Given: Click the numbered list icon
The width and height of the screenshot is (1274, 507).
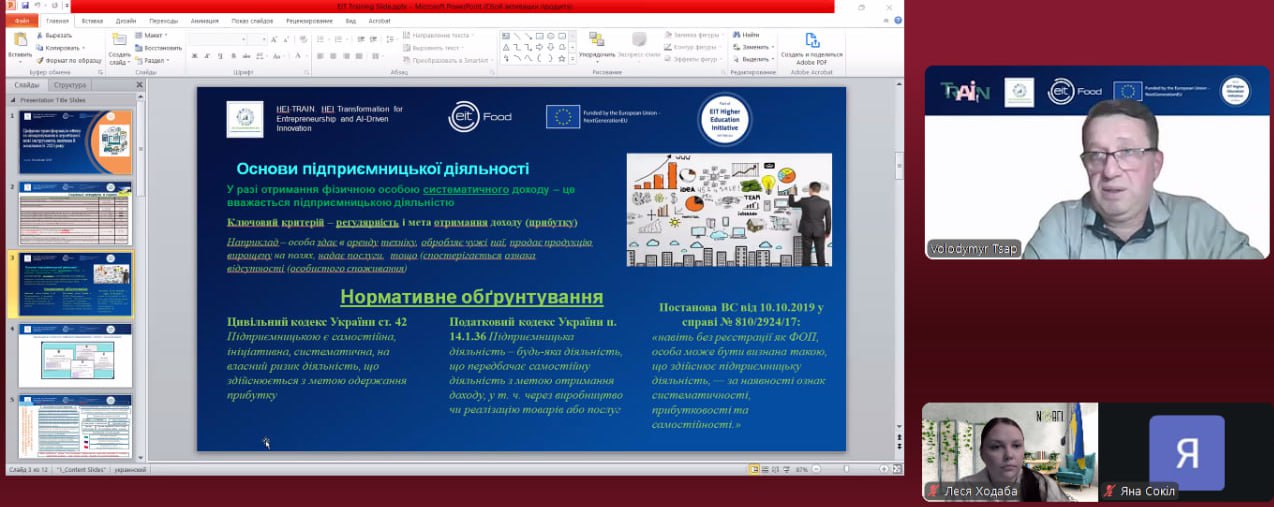Looking at the screenshot, I should coord(338,39).
